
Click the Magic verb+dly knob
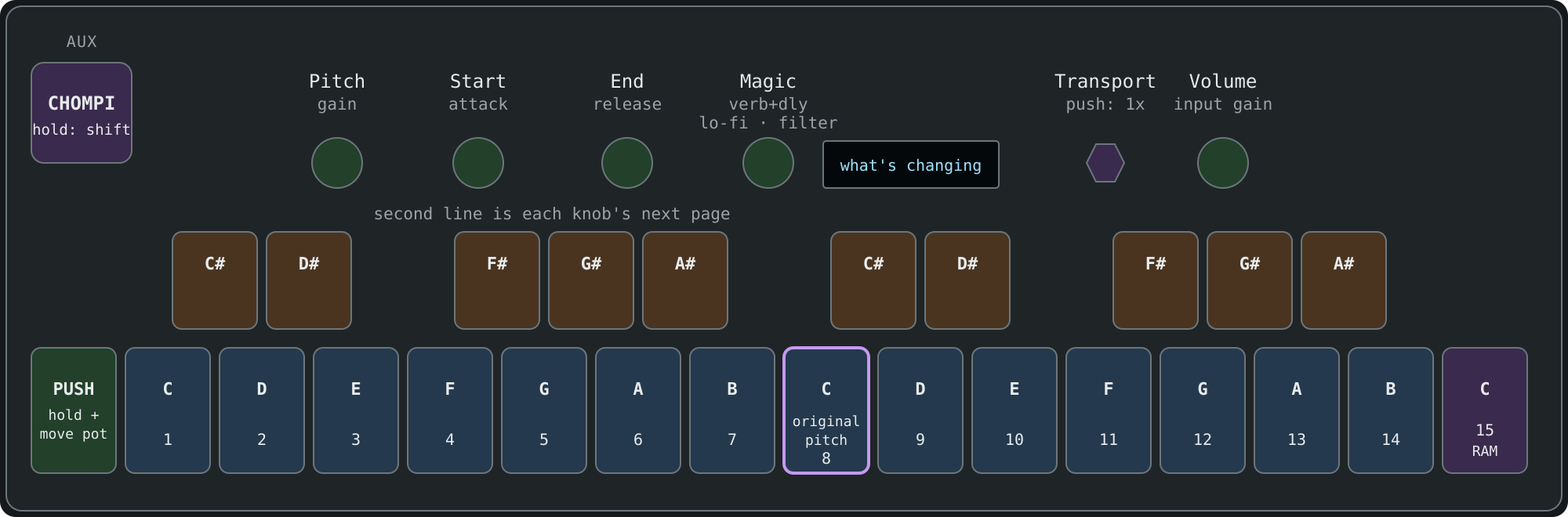tap(768, 163)
